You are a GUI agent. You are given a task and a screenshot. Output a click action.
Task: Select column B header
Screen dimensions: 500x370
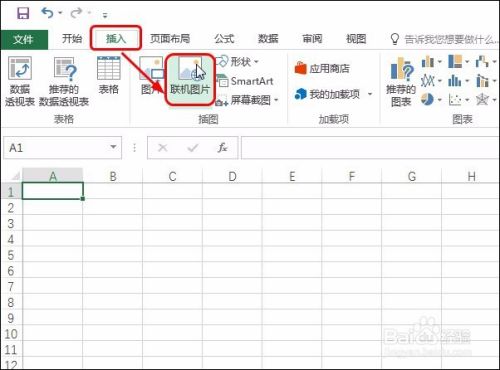pyautogui.click(x=113, y=176)
